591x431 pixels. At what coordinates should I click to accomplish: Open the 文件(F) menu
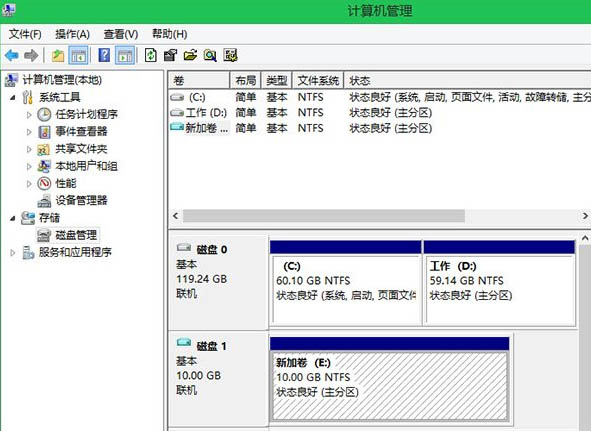tap(25, 34)
